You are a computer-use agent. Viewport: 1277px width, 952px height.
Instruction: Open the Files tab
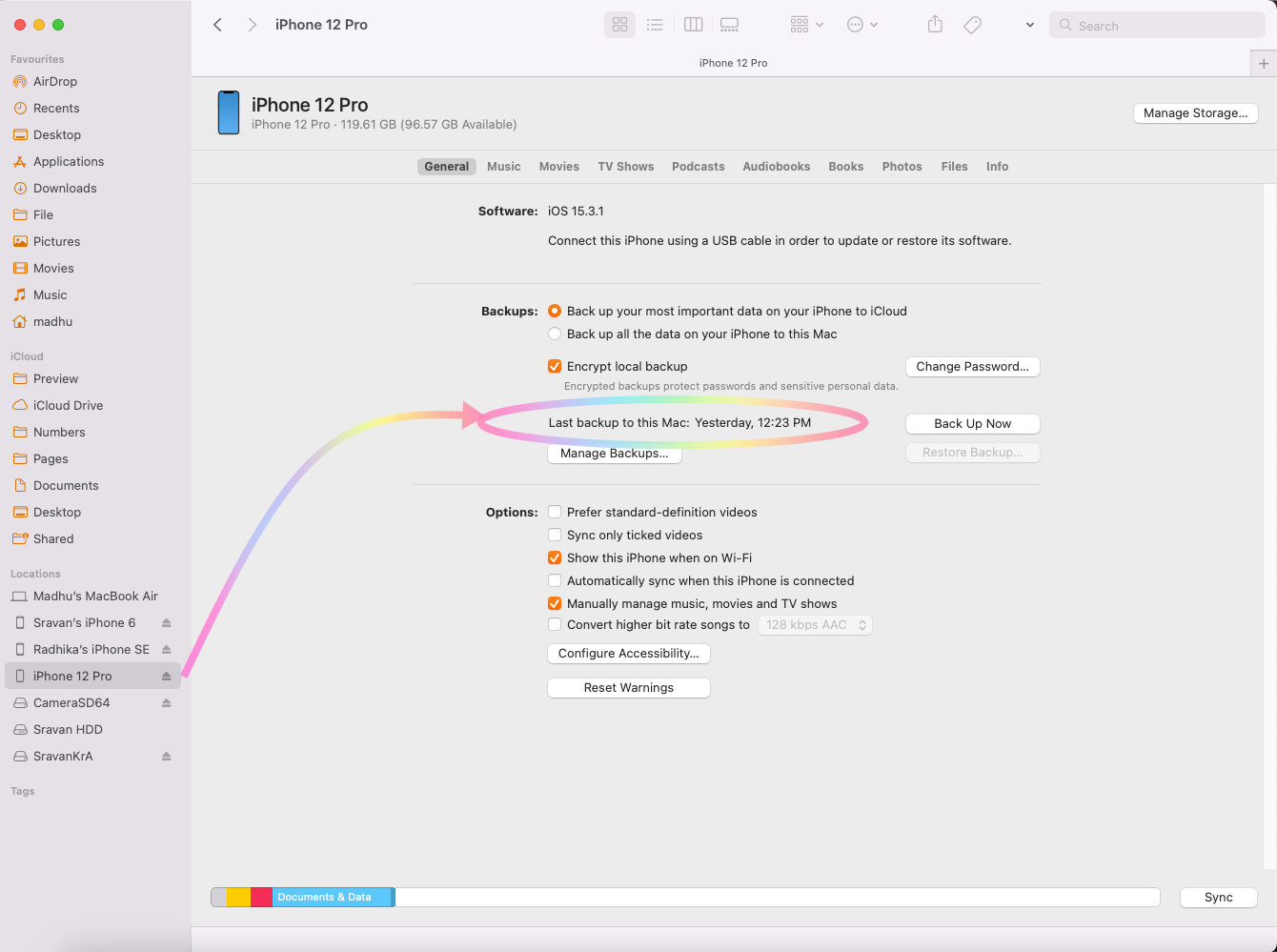point(954,167)
